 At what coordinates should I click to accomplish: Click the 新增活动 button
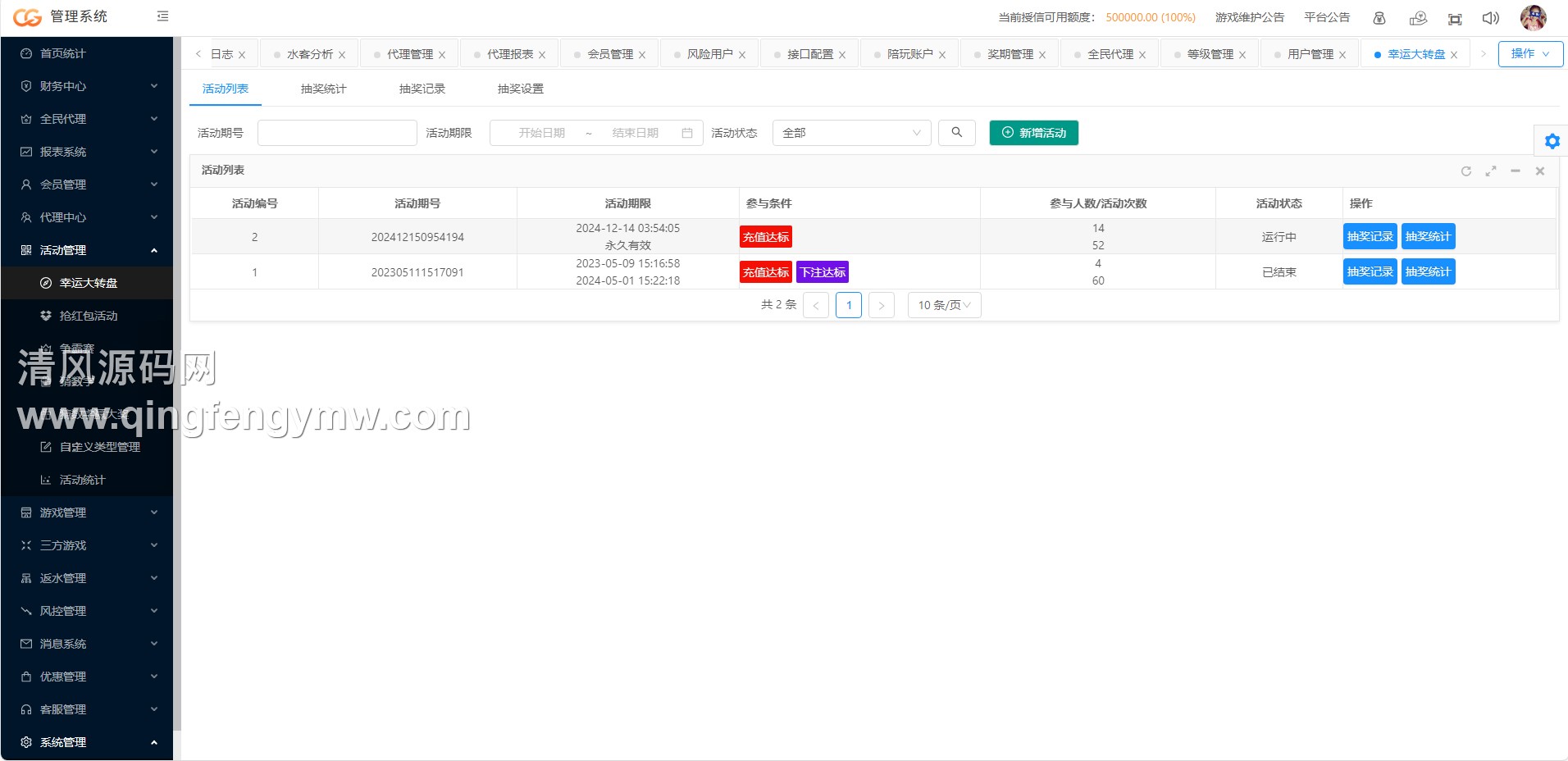pos(1033,133)
